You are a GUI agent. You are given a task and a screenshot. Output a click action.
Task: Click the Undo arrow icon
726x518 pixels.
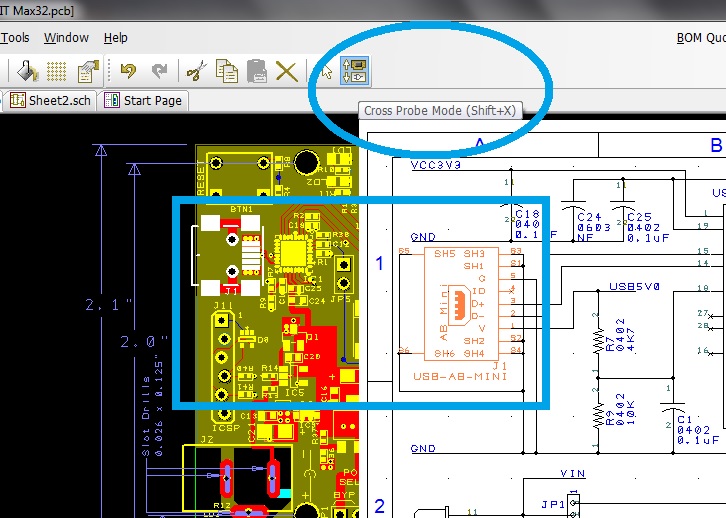(128, 71)
